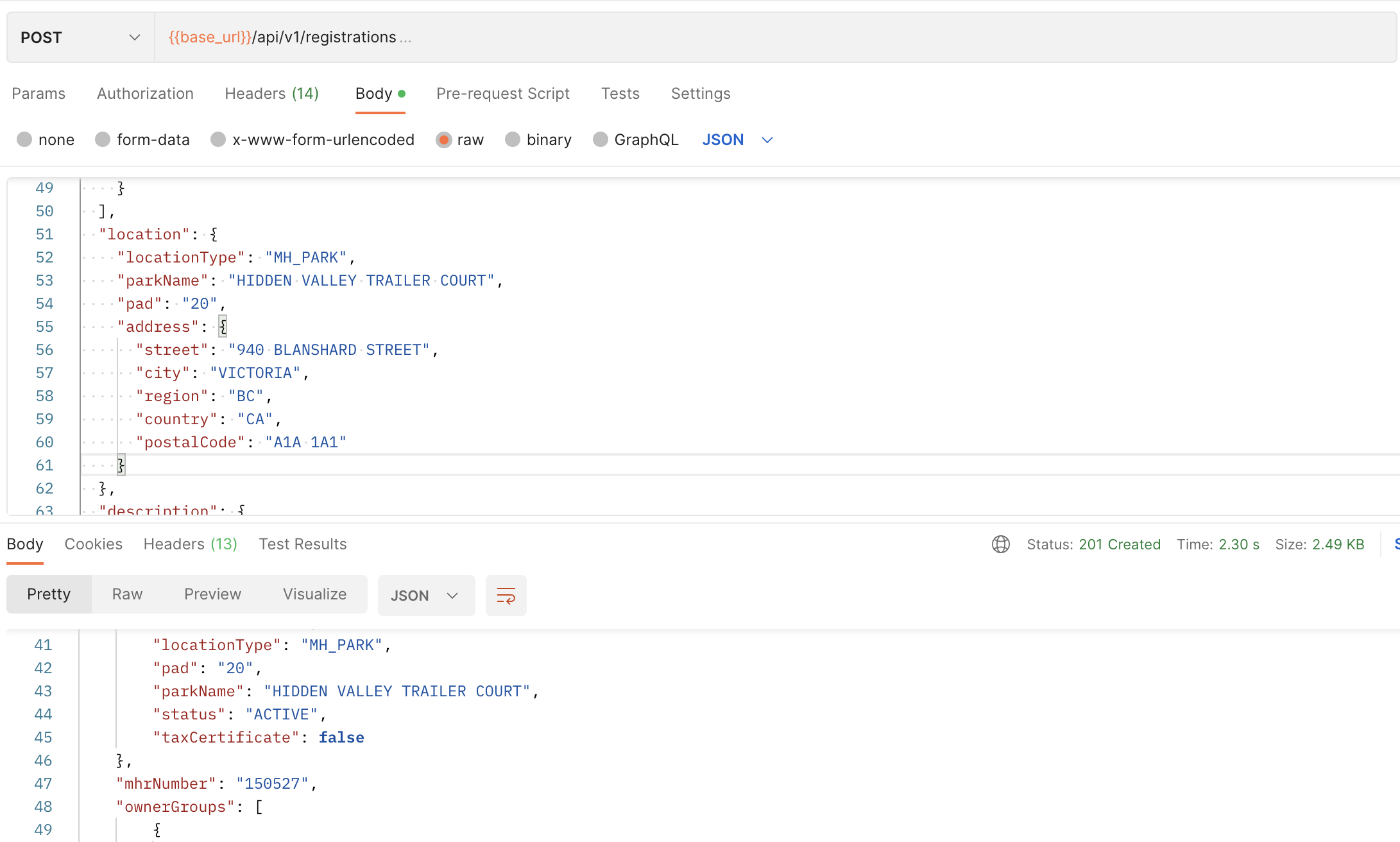Screen dimensions: 1400x842
Task: Click the "BC" region value
Action: click(x=246, y=396)
